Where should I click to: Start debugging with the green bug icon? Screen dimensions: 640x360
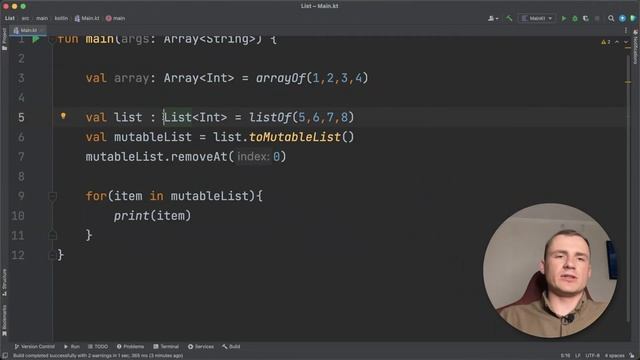point(575,18)
